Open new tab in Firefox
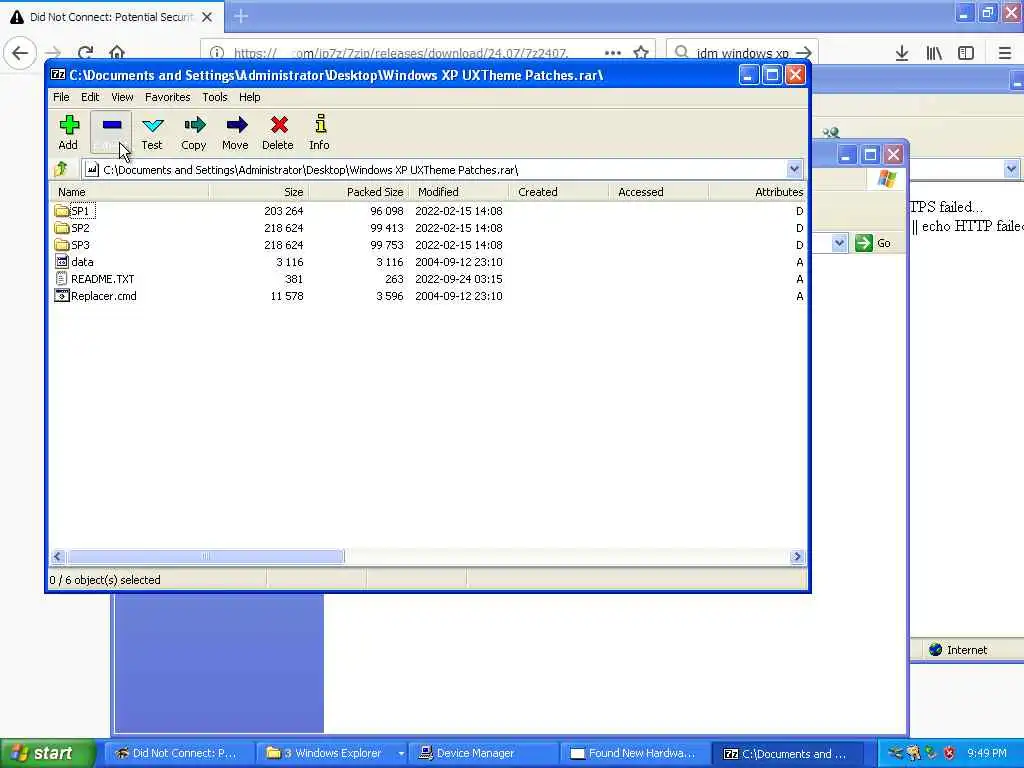Screen dimensions: 1024x768 [x=241, y=16]
